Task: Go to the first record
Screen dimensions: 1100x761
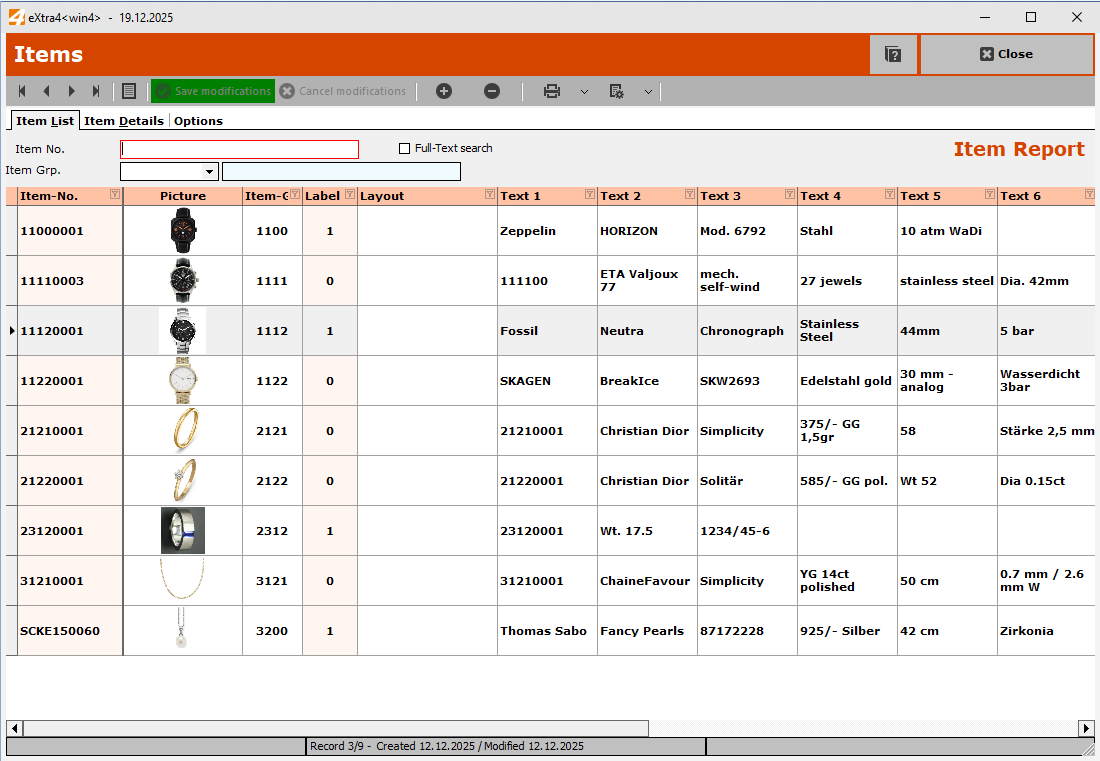Action: 22,91
